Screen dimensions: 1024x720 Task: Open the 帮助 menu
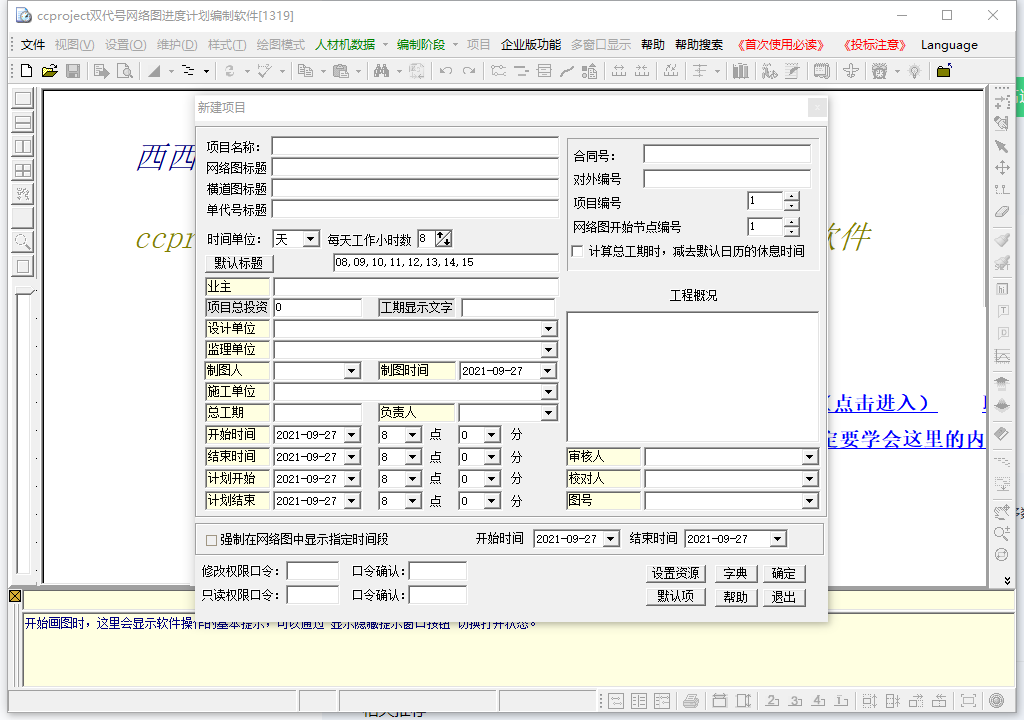653,45
